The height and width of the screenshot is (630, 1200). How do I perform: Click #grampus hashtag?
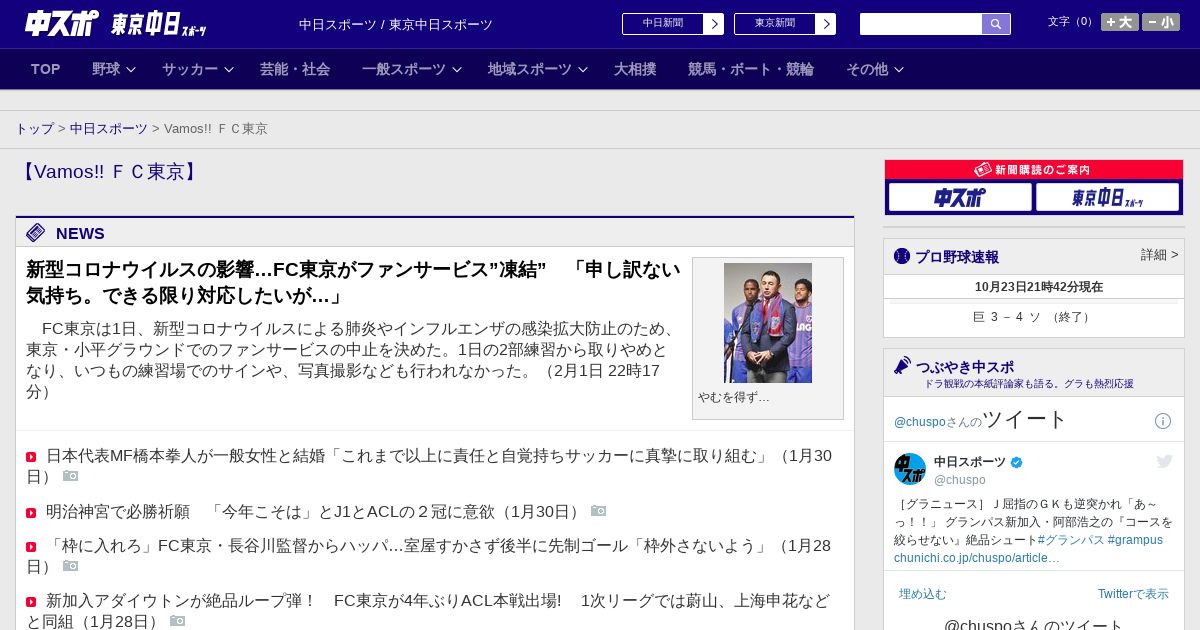[x=1135, y=540]
